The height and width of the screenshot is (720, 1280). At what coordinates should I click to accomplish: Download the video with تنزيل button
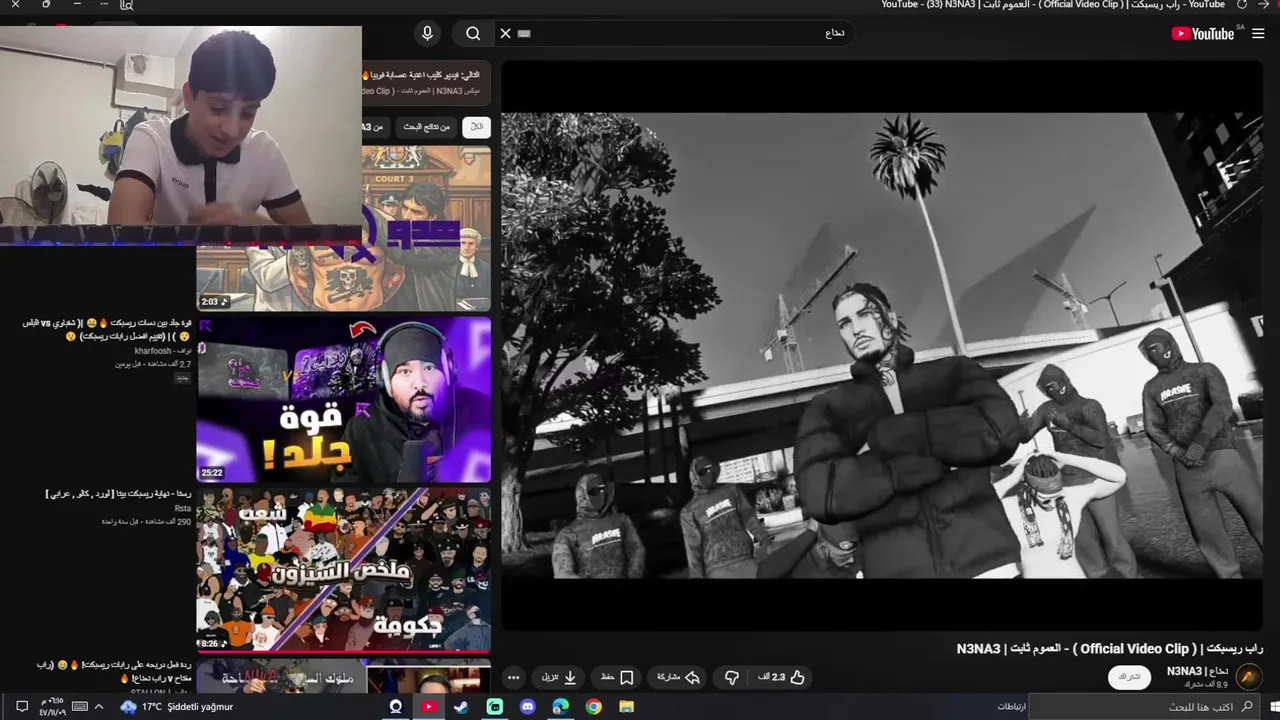click(x=559, y=677)
